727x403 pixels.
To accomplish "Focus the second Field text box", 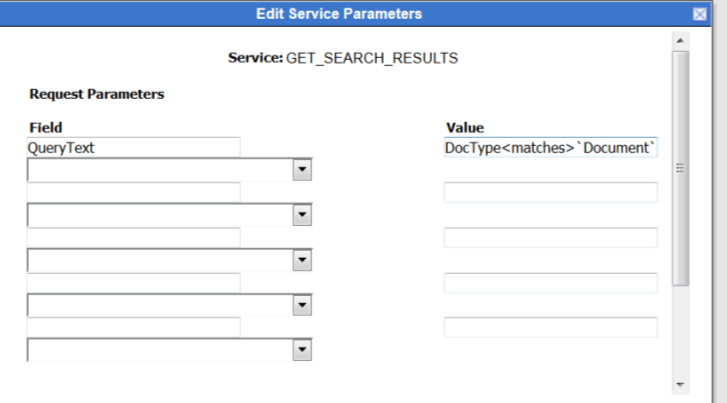I will [x=134, y=192].
